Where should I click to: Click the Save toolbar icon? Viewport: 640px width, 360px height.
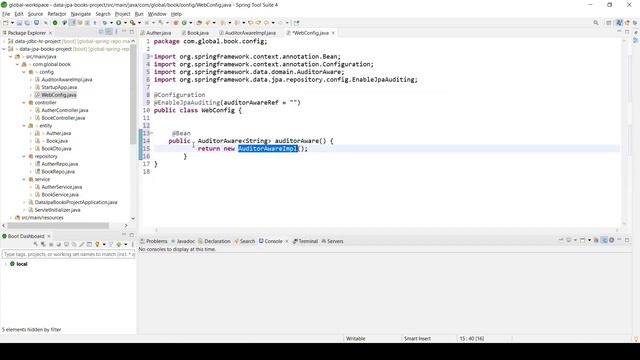pyautogui.click(x=19, y=23)
